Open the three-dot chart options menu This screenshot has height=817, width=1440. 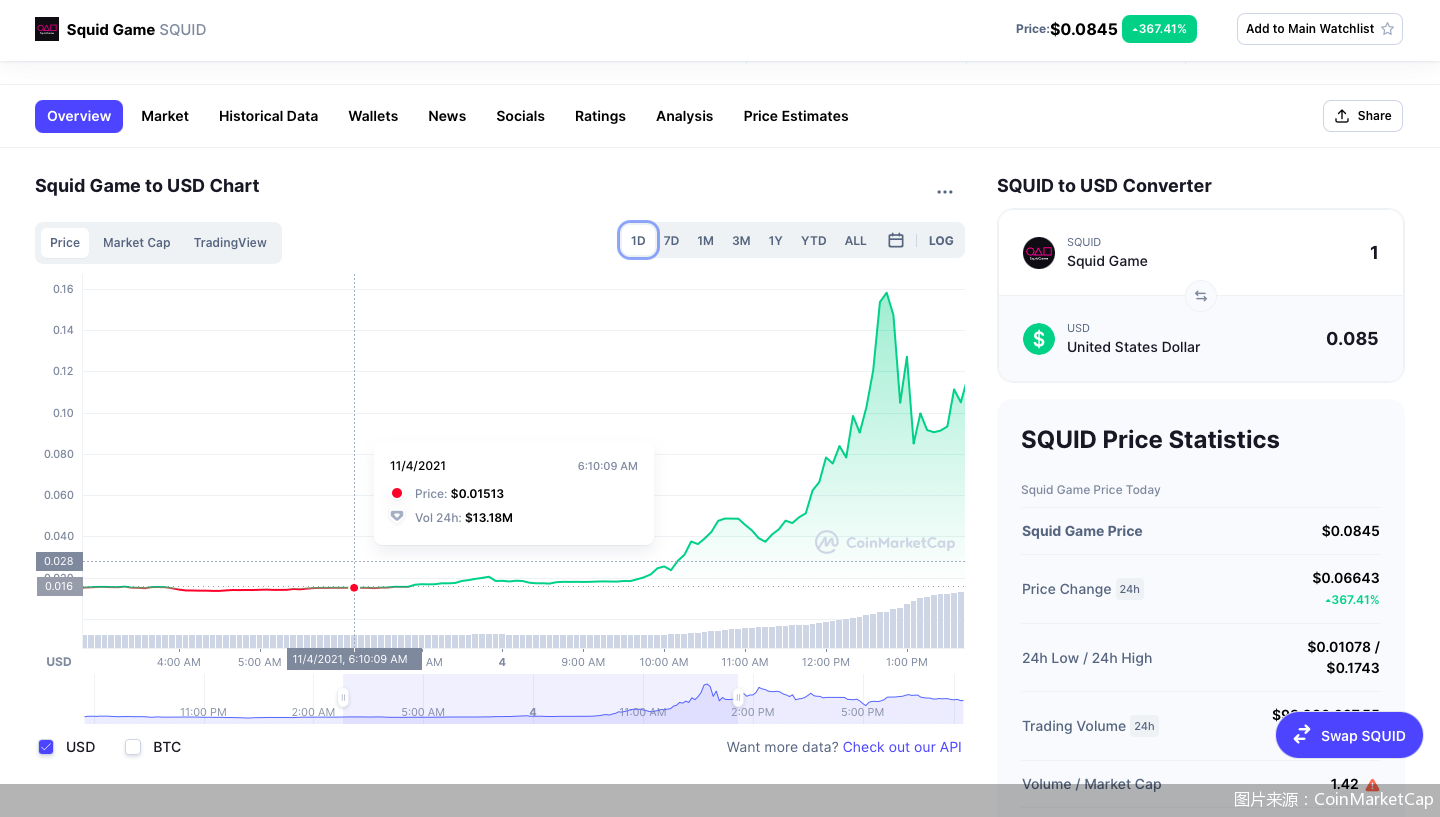coord(944,192)
